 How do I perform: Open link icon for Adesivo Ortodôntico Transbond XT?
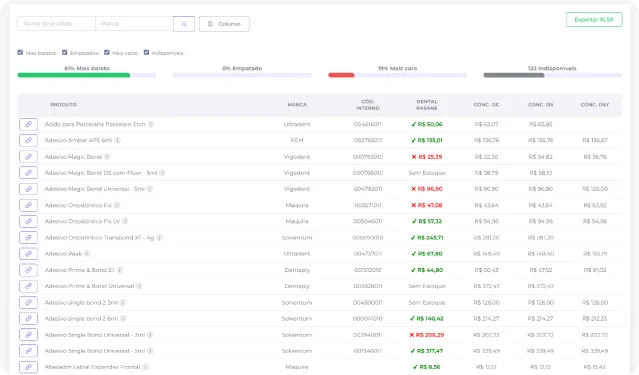28,238
